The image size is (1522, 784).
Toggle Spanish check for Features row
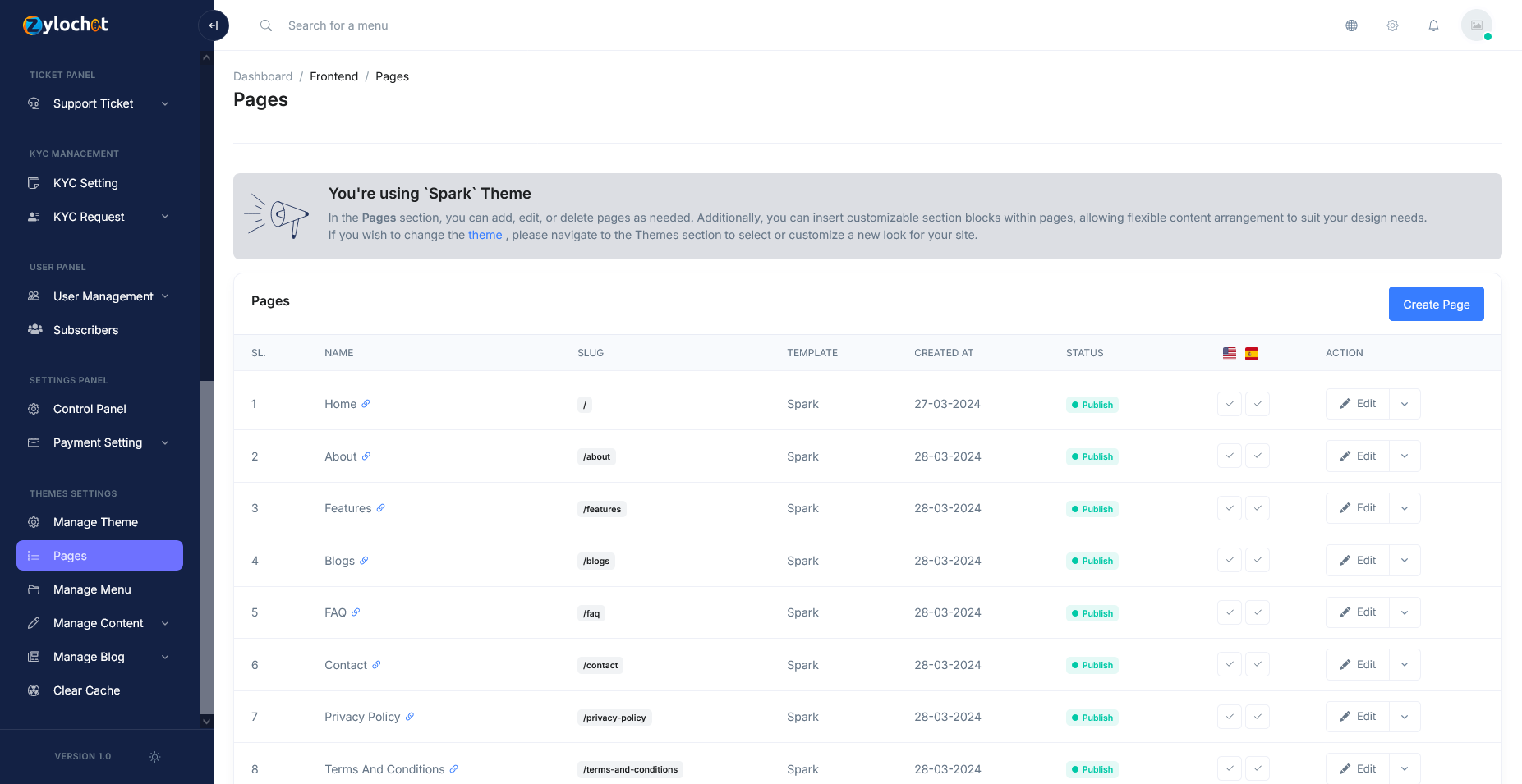[1258, 508]
